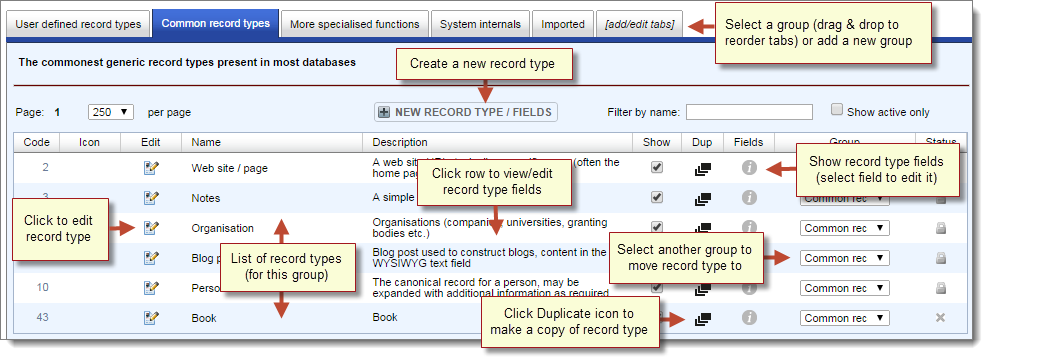This screenshot has height=363, width=1055.
Task: Click the Dup column header
Action: coord(702,142)
